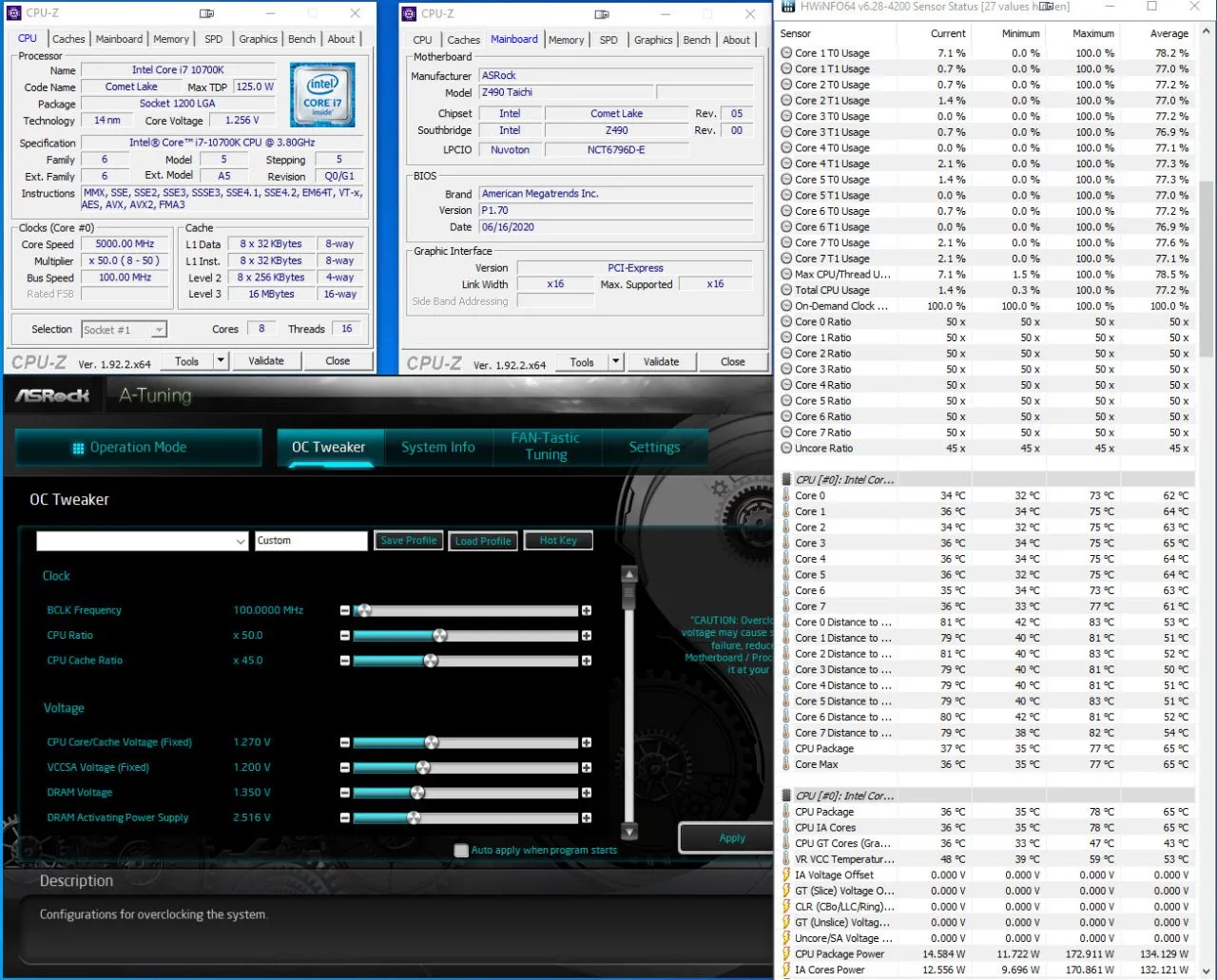Click the VCCSA Voltage slider handle

pyautogui.click(x=423, y=767)
